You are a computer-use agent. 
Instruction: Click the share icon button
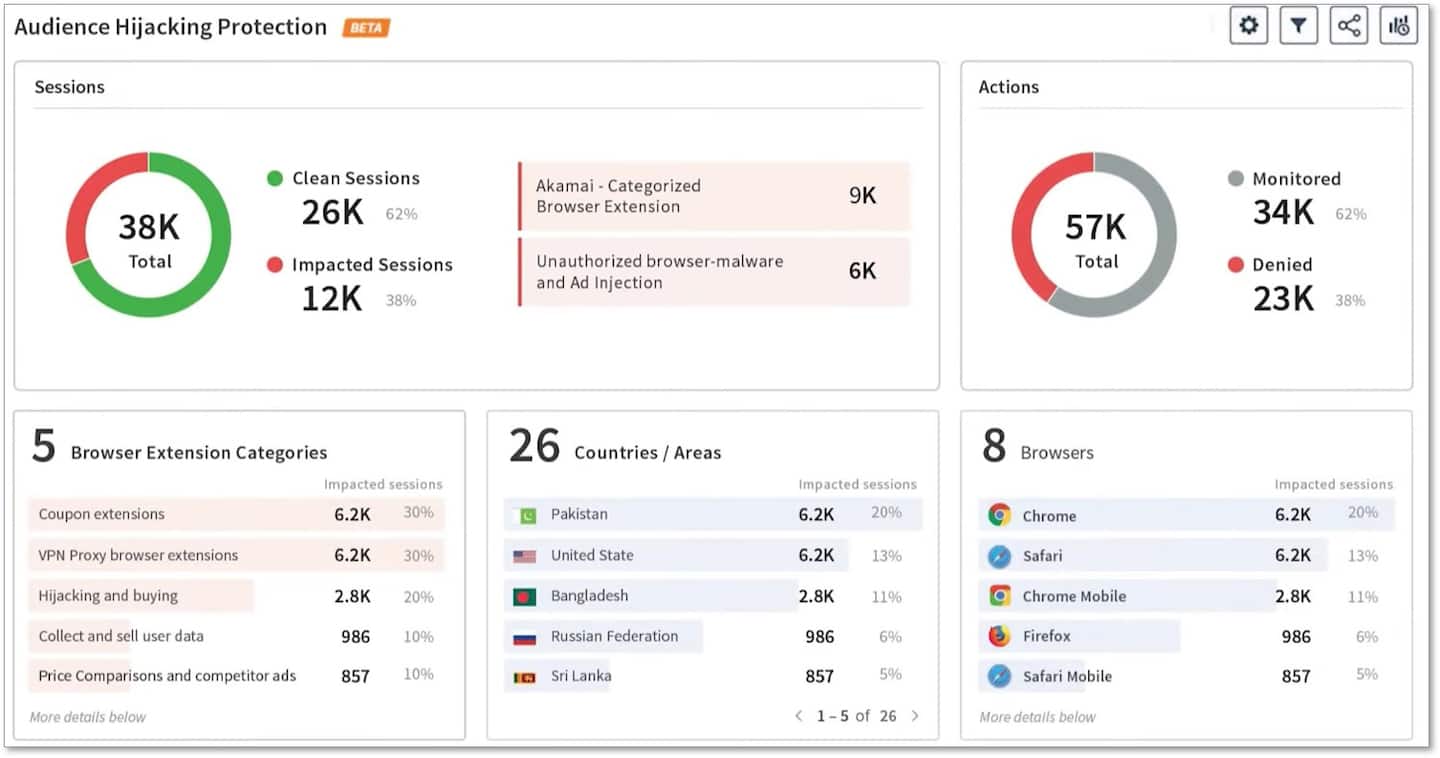1348,26
